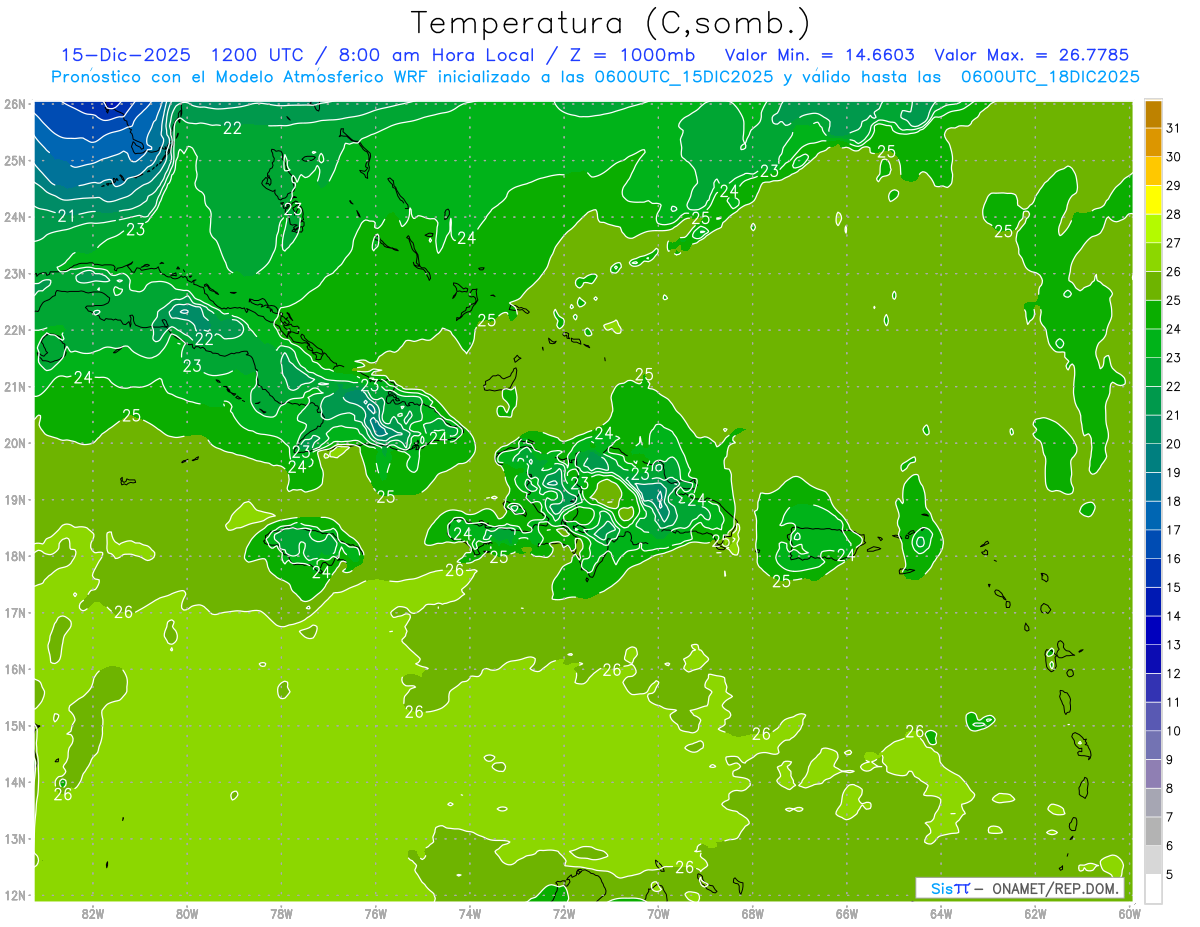
Task: Click the '74W' longitude axis label
Action: point(470,913)
